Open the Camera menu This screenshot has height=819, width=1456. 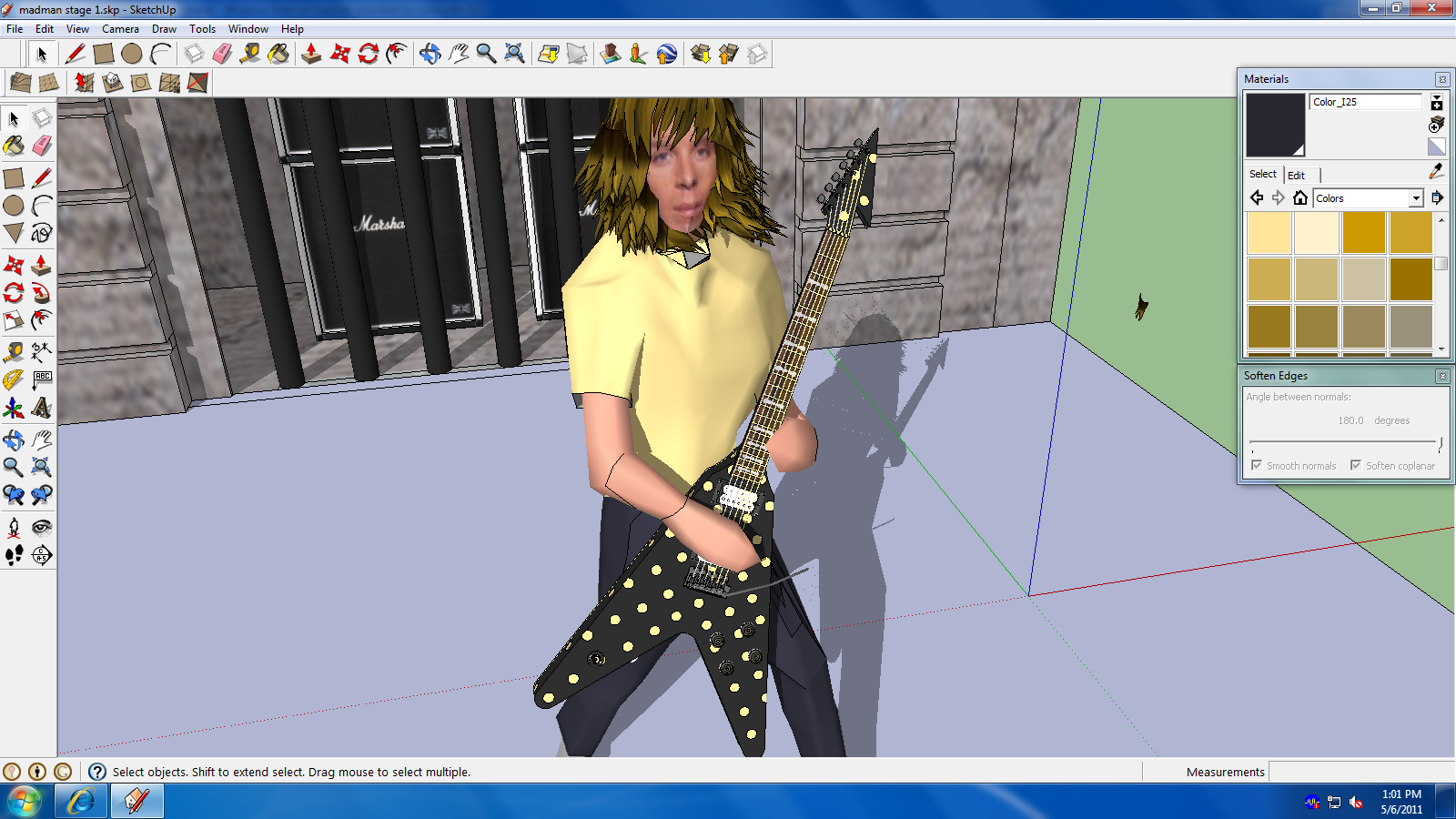point(120,29)
